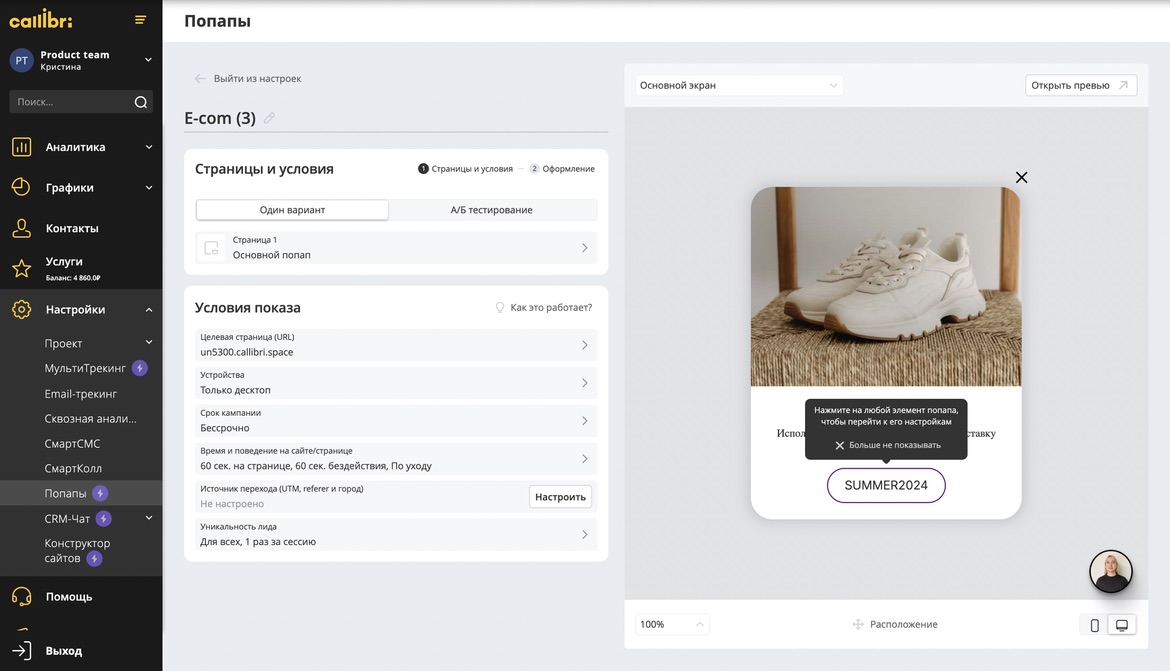Open the Основной экран dropdown

point(738,86)
